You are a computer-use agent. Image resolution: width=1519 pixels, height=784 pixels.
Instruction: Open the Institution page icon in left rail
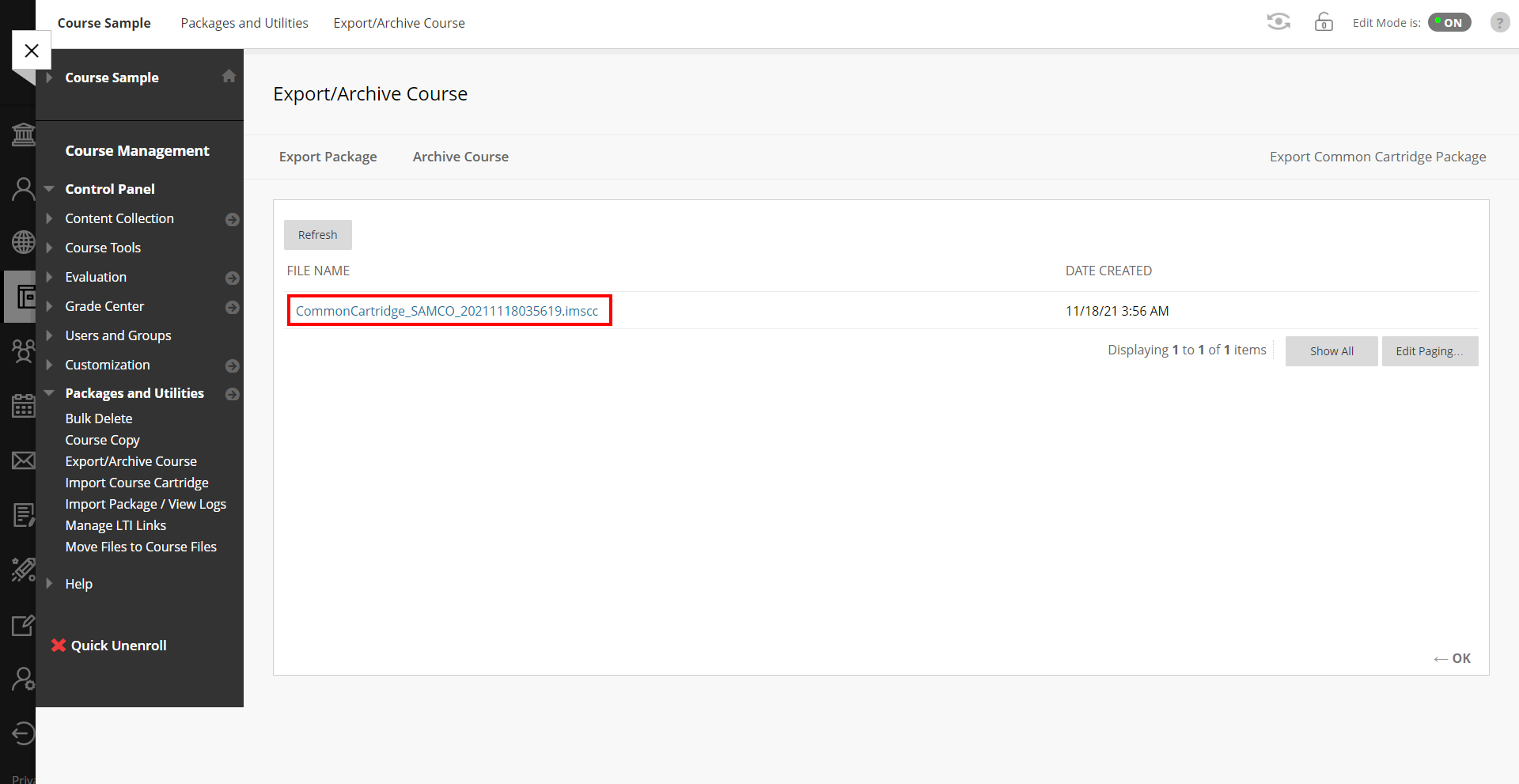tap(23, 134)
